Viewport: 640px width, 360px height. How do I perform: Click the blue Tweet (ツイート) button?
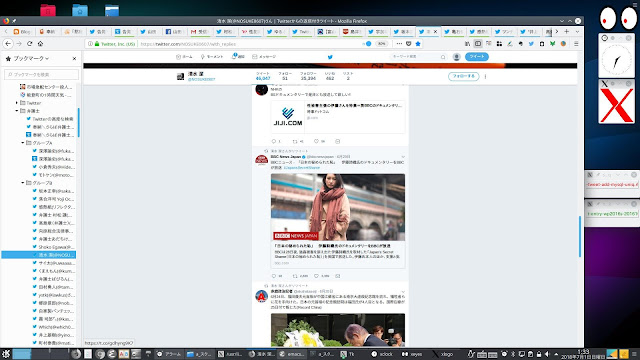click(477, 57)
